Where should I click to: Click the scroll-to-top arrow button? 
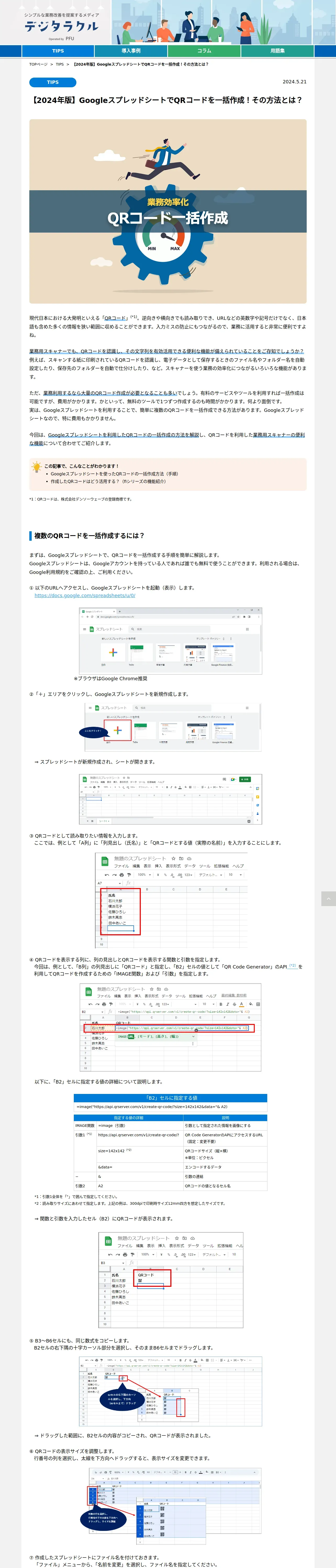coord(329,898)
